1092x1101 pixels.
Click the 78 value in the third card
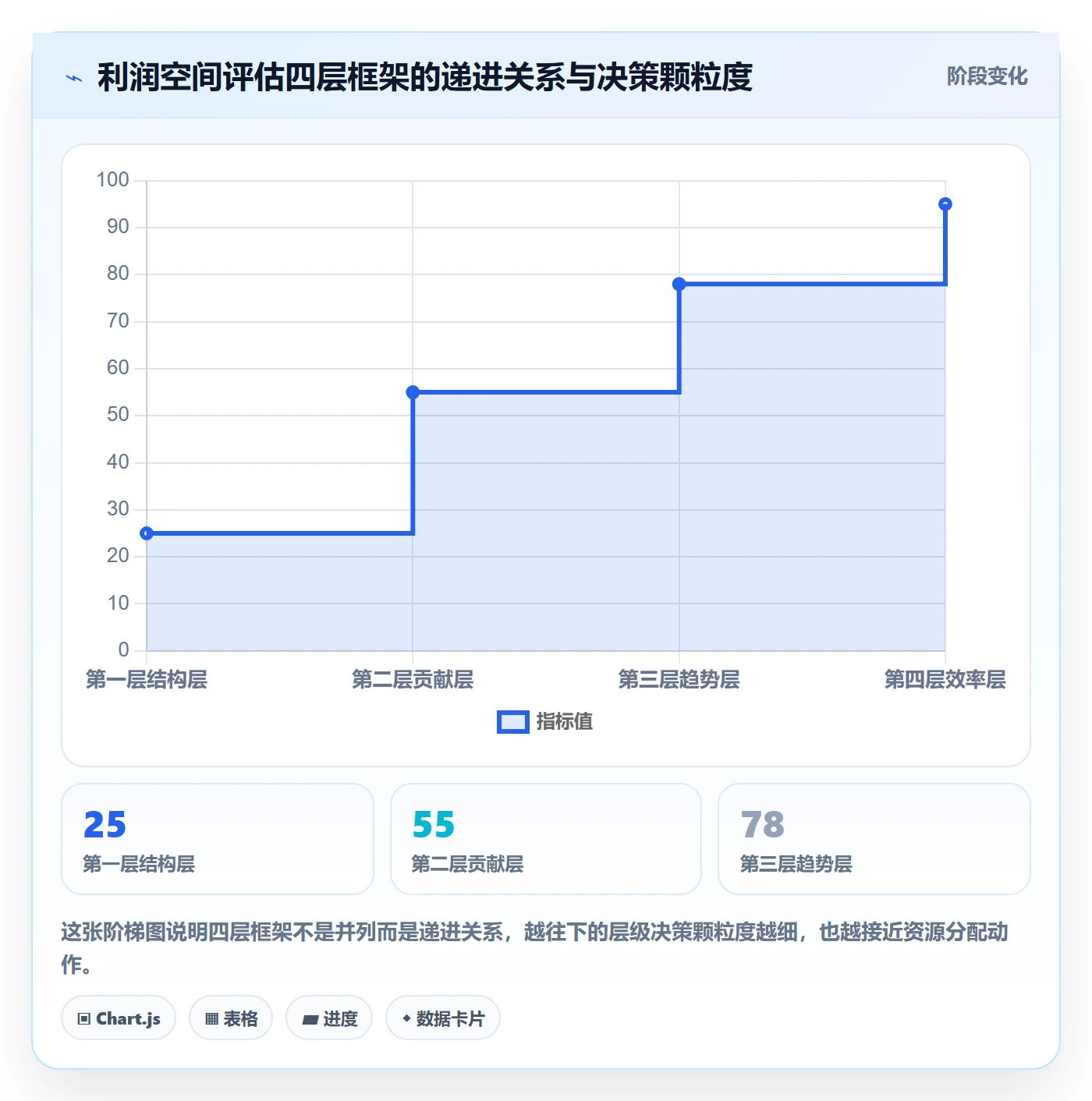point(762,825)
